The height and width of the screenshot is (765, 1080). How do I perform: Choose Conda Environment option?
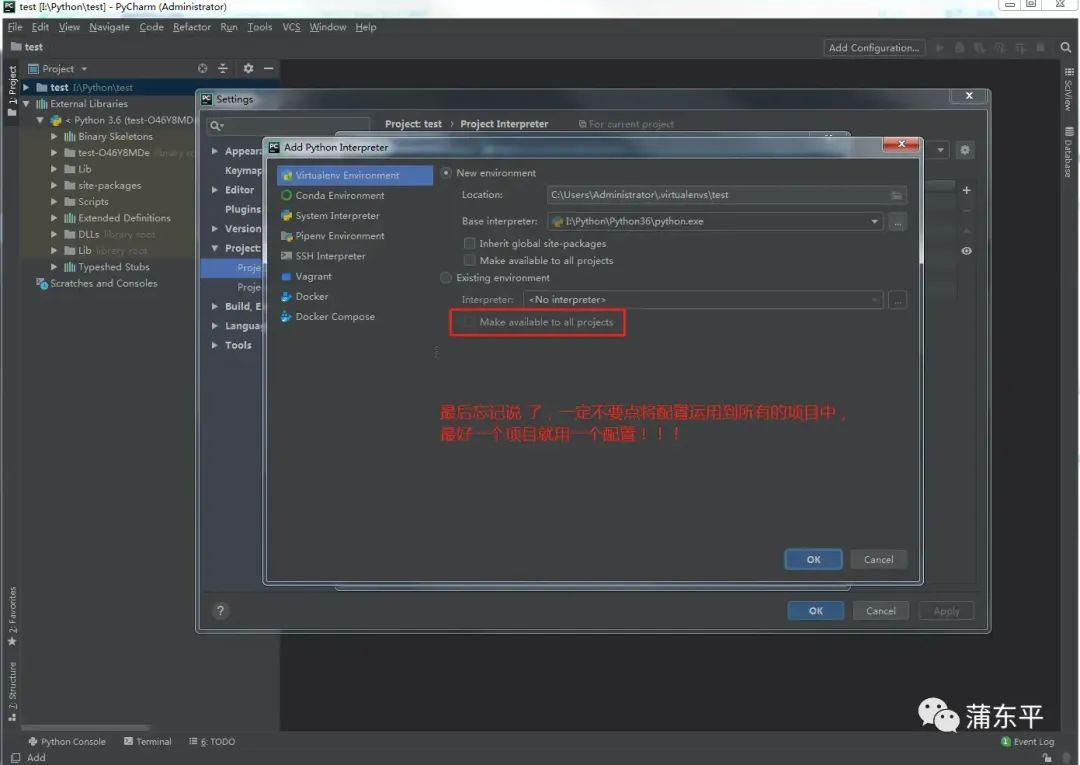333,196
